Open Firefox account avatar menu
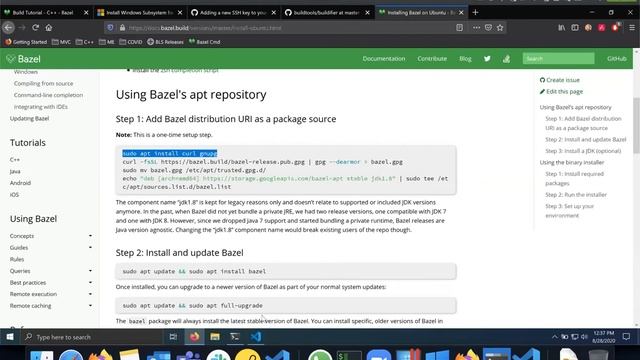This screenshot has width=640, height=360. 588,28
